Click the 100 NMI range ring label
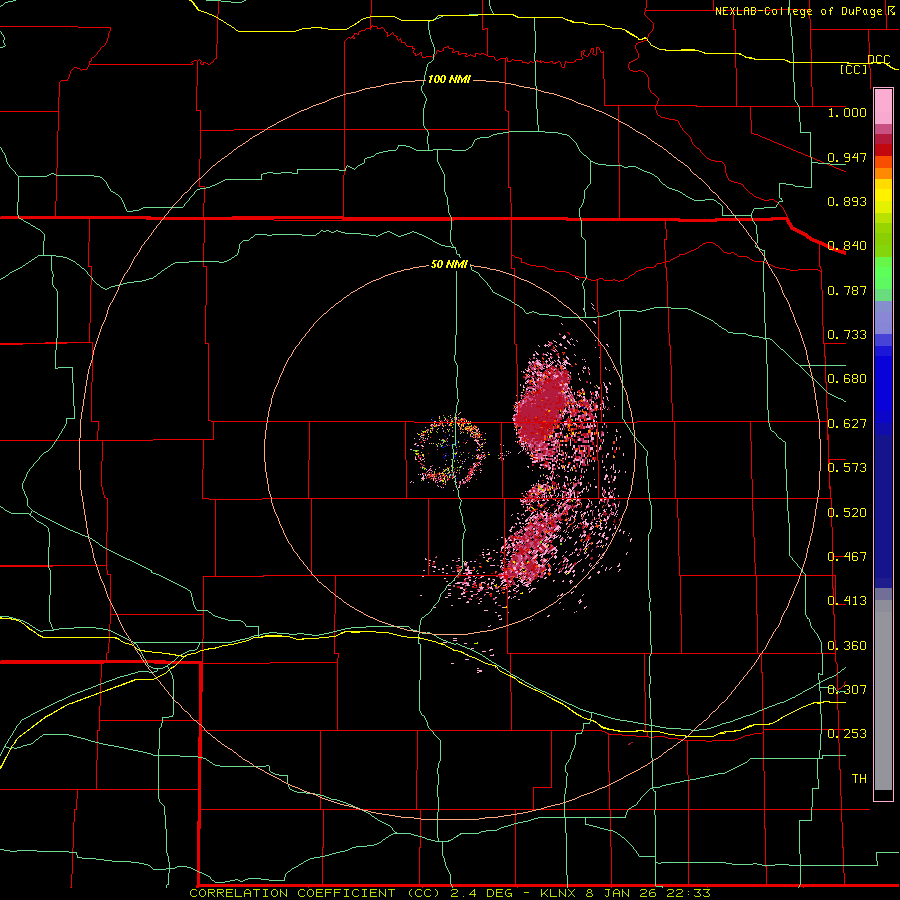Image resolution: width=900 pixels, height=900 pixels. click(449, 79)
